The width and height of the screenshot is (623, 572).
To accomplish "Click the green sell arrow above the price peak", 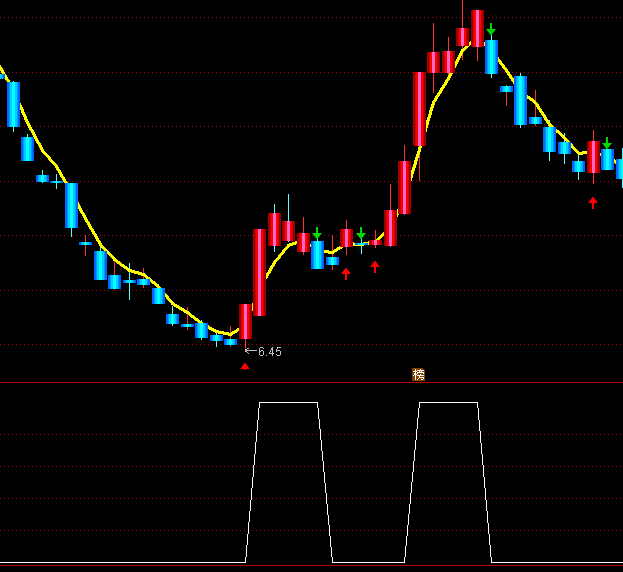I will pyautogui.click(x=491, y=30).
